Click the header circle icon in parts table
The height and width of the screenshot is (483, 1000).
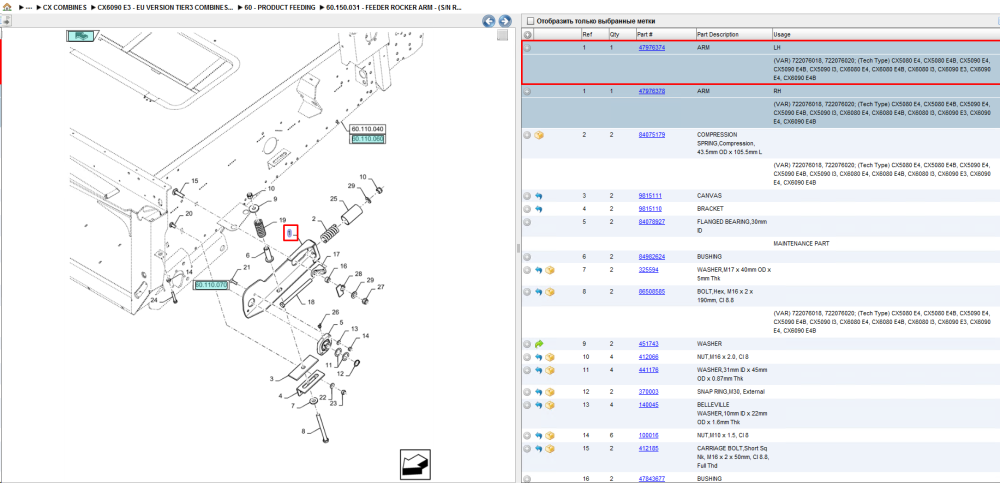(527, 34)
